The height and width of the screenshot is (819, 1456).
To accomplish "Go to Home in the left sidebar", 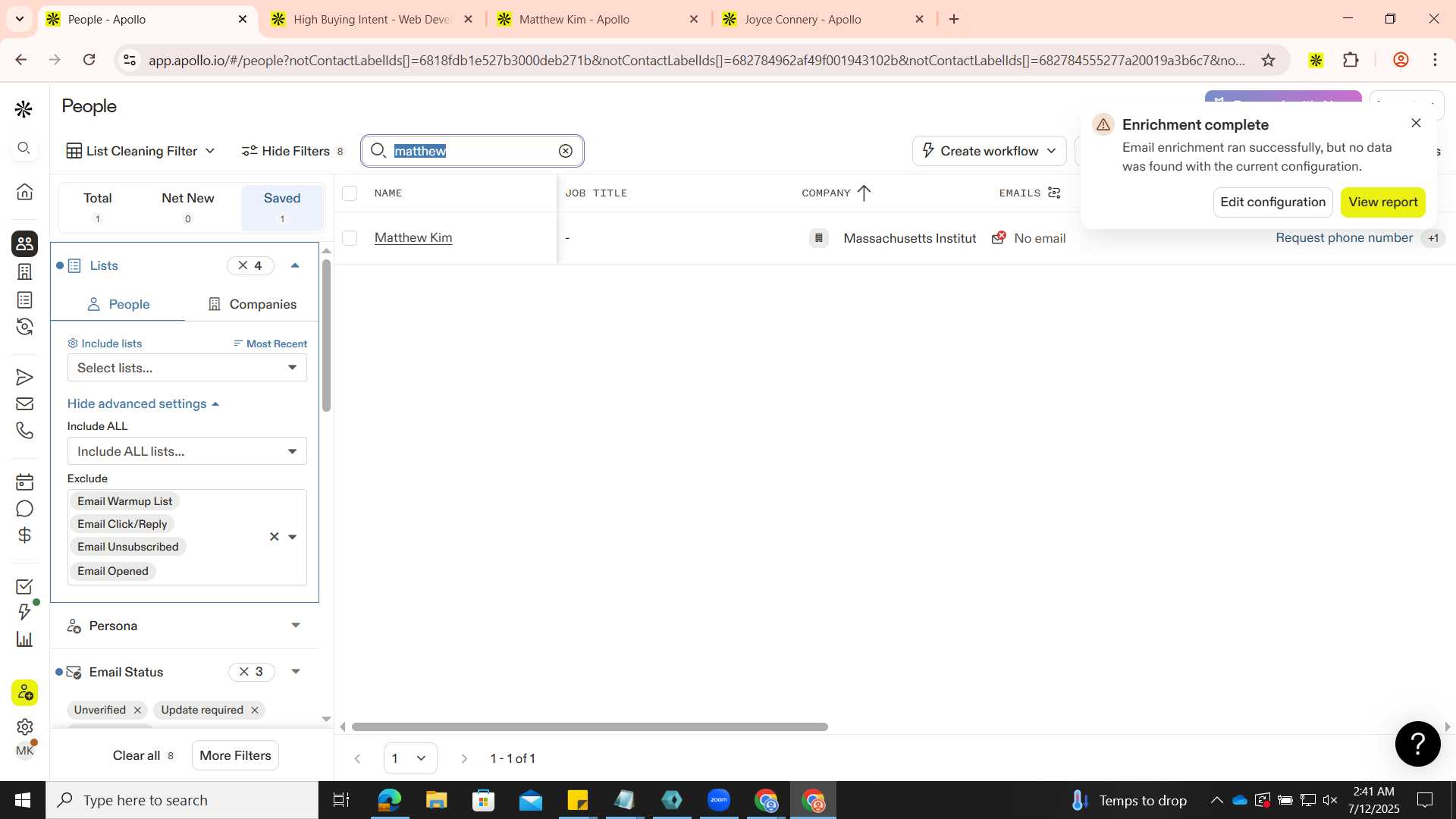I will click(24, 192).
